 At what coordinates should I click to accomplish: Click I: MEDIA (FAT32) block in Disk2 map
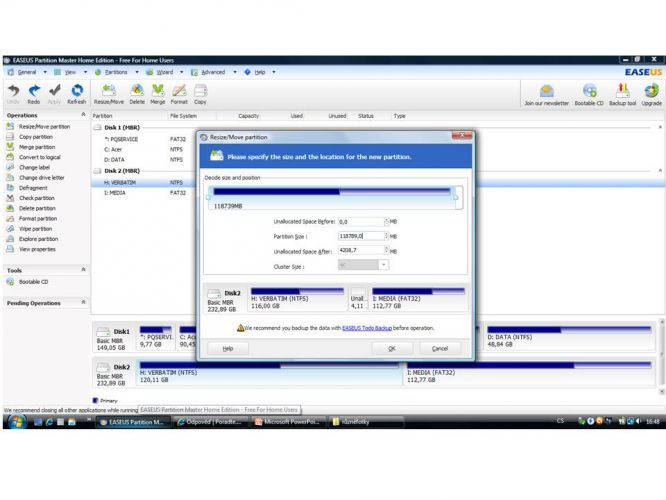click(x=529, y=373)
